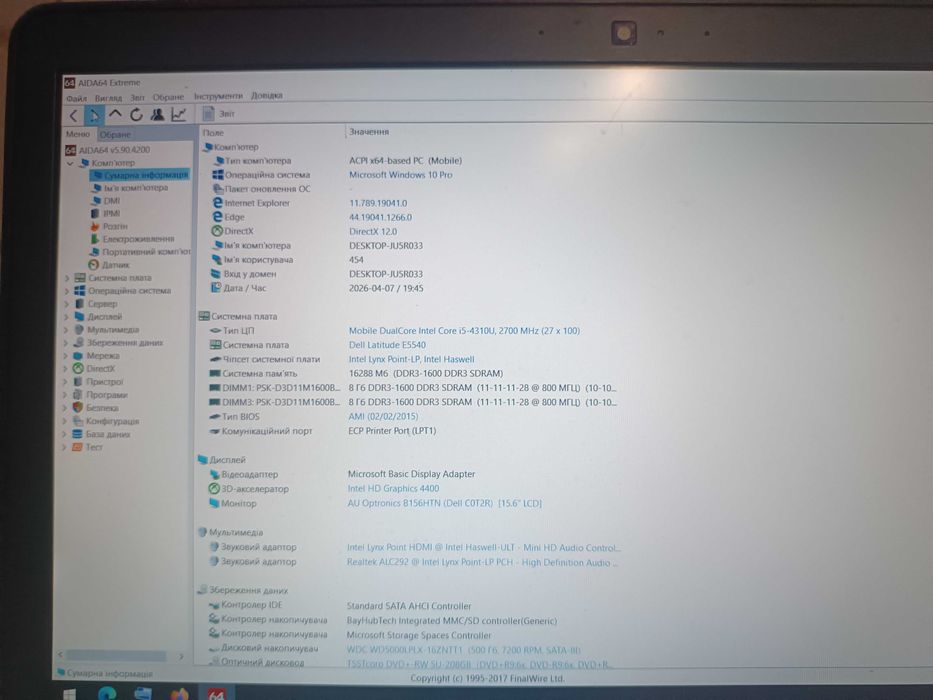Click the Тип ЦП row label
The image size is (933, 700).
tap(239, 331)
